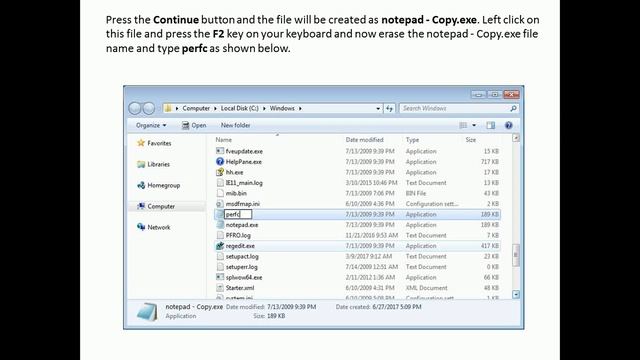Image resolution: width=640 pixels, height=360 pixels.
Task: Select Libraries in navigation pane
Action: pos(158,164)
